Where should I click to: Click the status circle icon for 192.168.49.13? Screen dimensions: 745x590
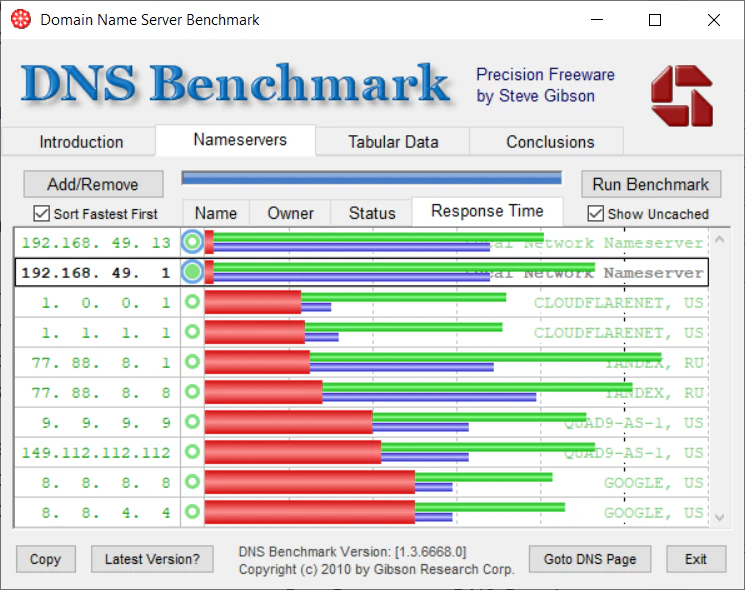coord(192,242)
